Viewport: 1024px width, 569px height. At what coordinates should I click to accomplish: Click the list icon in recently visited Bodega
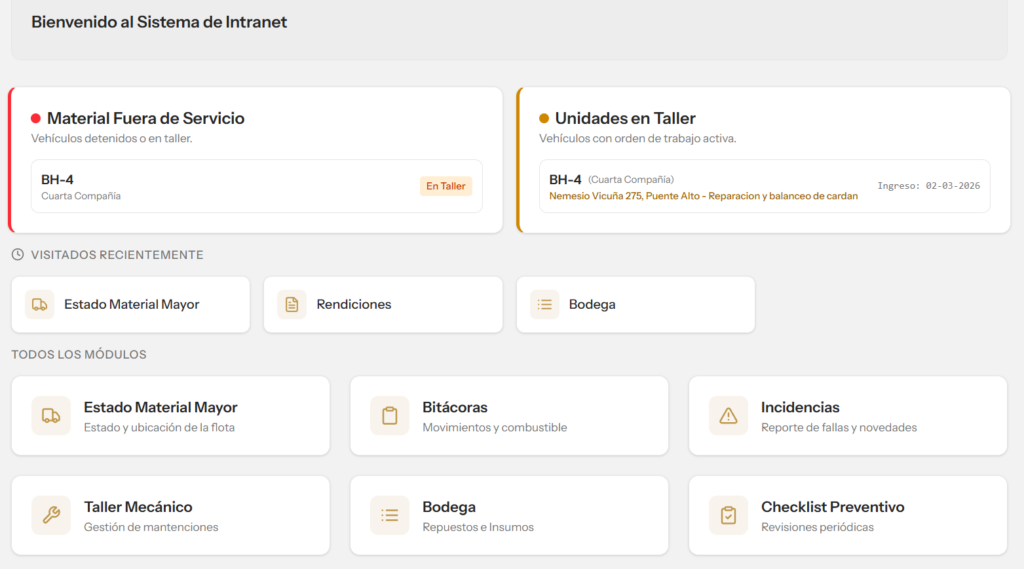[545, 305]
